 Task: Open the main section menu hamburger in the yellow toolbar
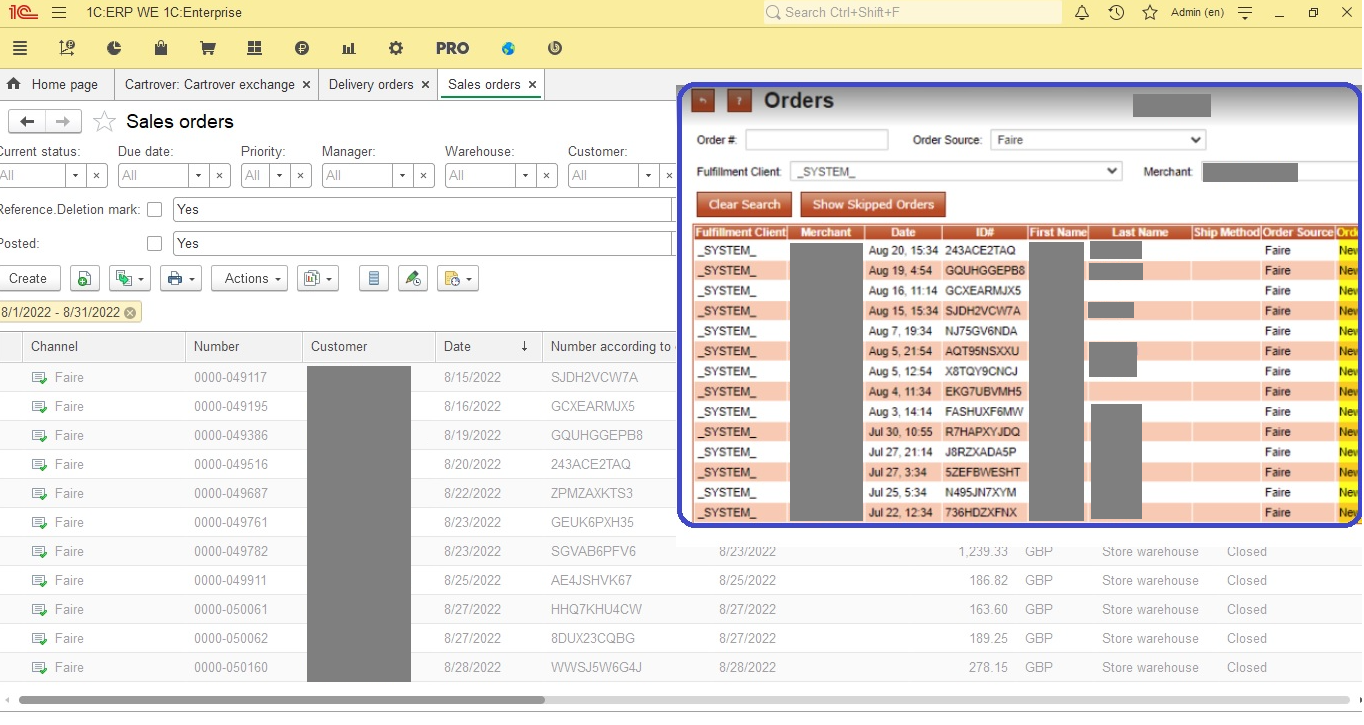20,48
